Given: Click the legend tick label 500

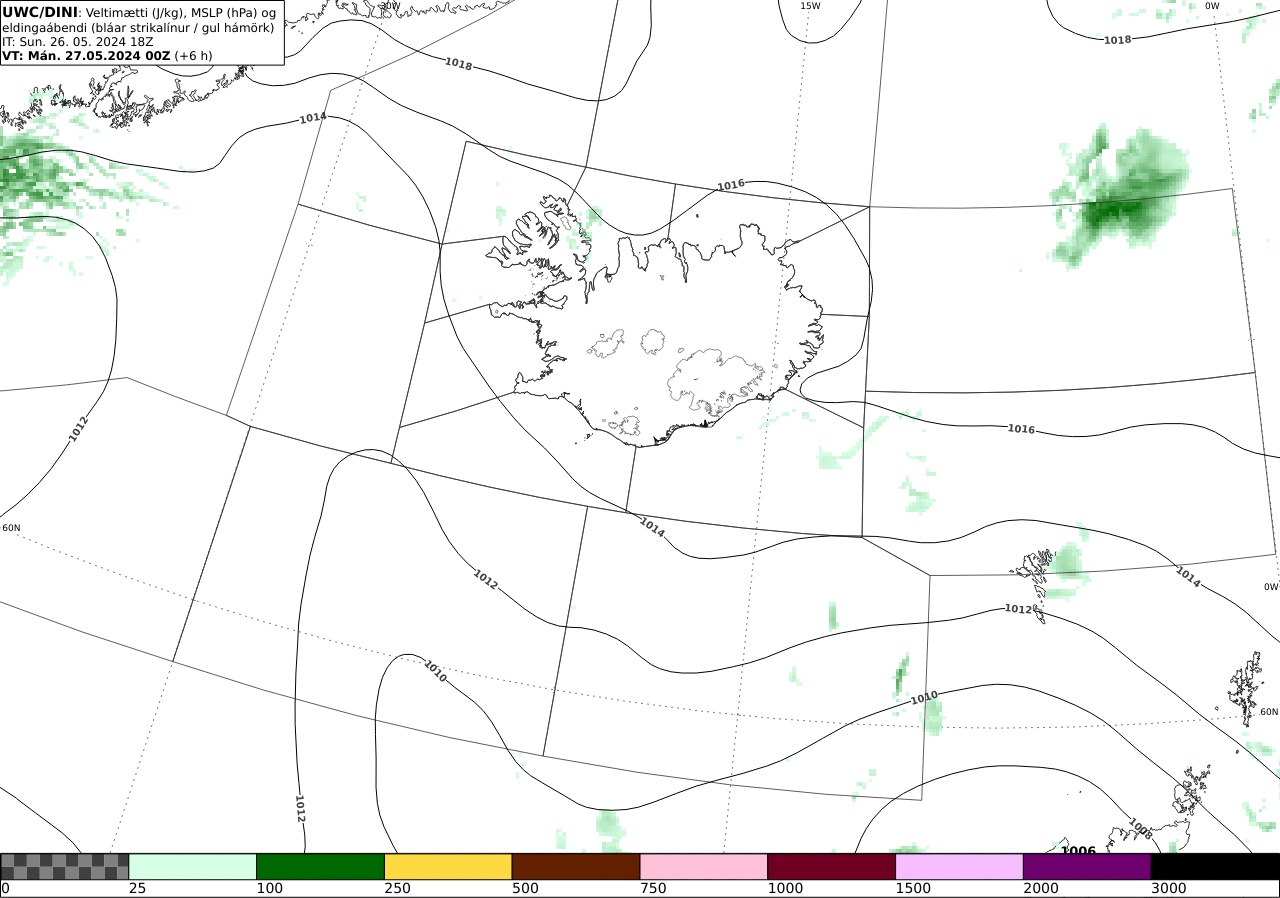Looking at the screenshot, I should [526, 888].
